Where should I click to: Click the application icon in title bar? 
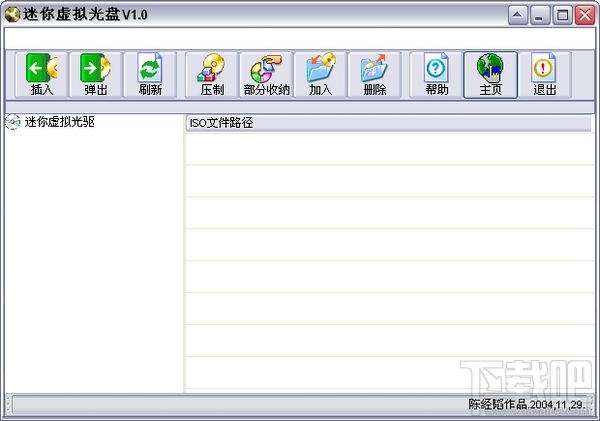coord(12,15)
